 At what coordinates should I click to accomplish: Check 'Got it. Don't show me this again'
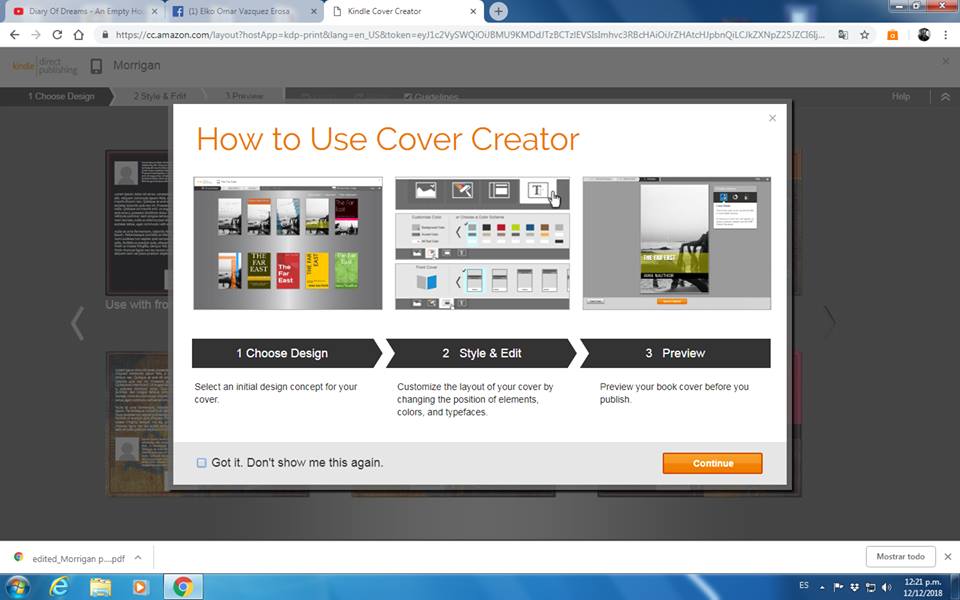pyautogui.click(x=202, y=463)
